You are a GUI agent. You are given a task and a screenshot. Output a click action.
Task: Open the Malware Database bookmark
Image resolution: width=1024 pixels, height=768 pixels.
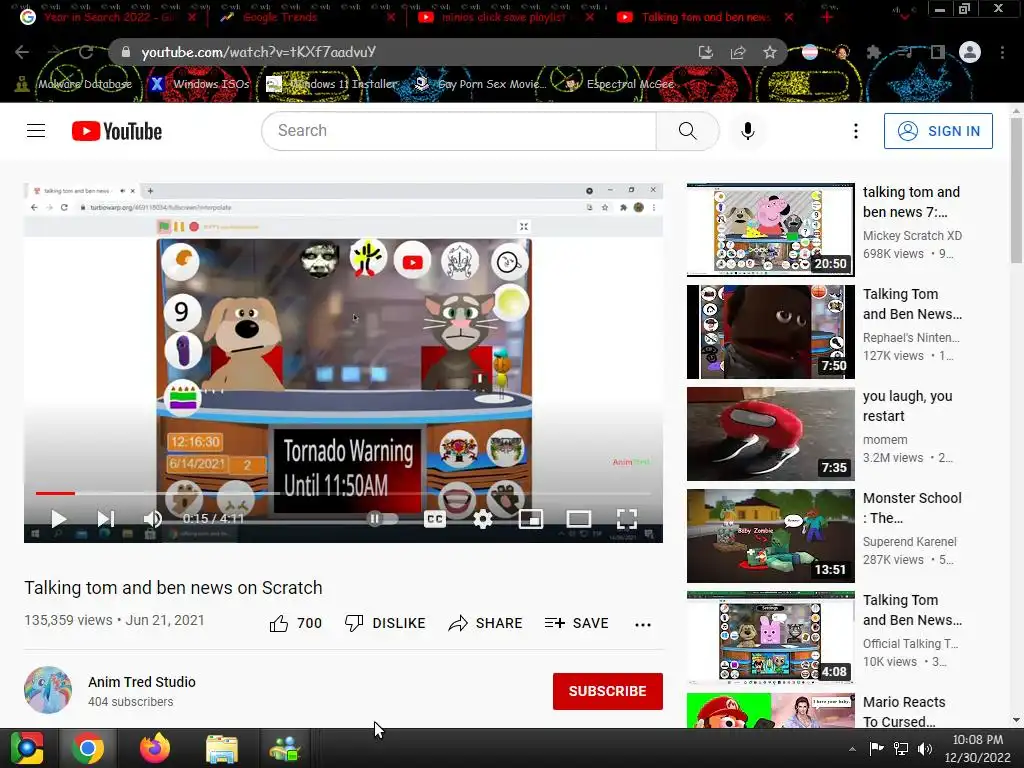pyautogui.click(x=74, y=84)
